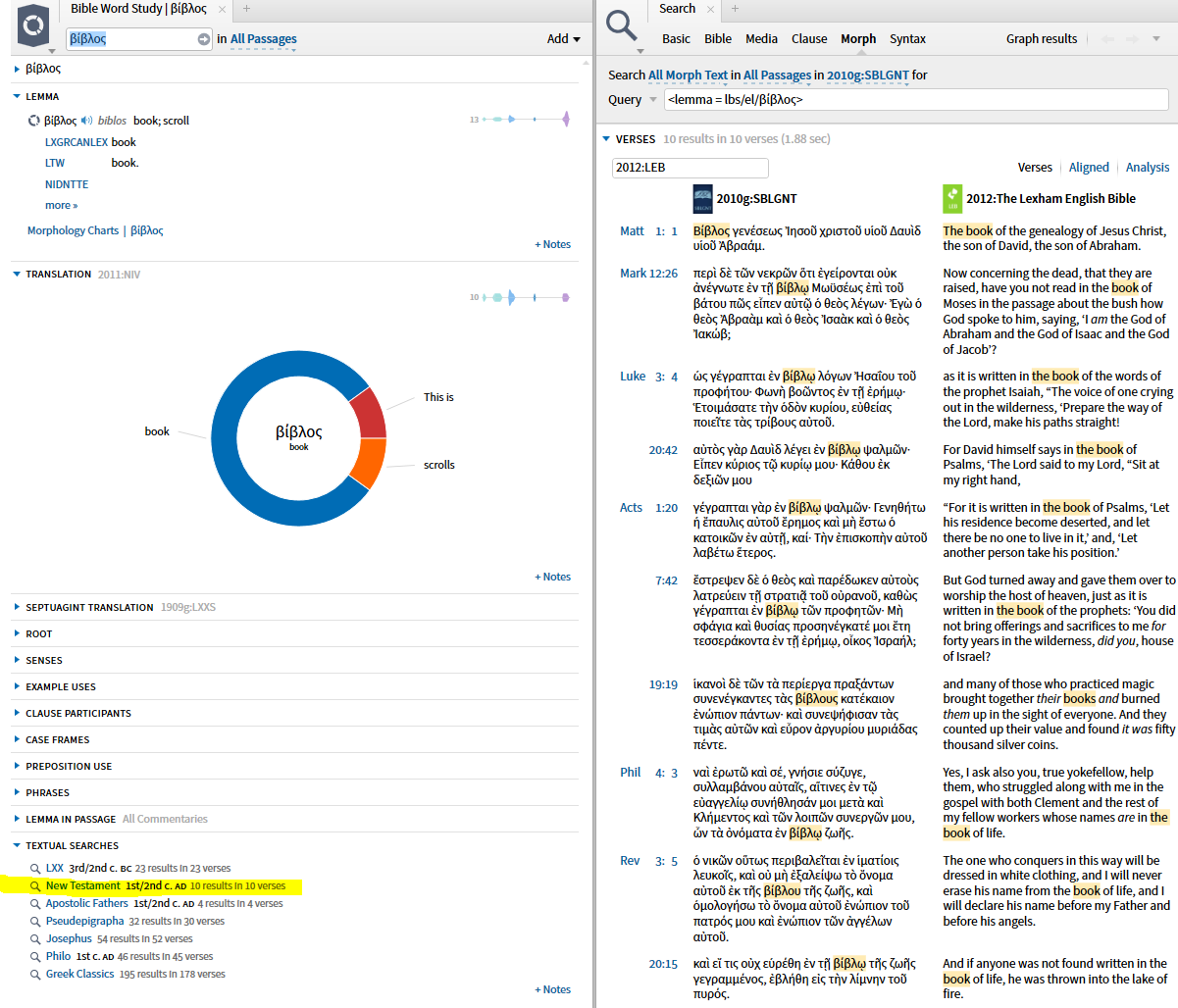The height and width of the screenshot is (1008, 1178).
Task: Open the Matt 1:1 verse reference
Action: click(648, 231)
